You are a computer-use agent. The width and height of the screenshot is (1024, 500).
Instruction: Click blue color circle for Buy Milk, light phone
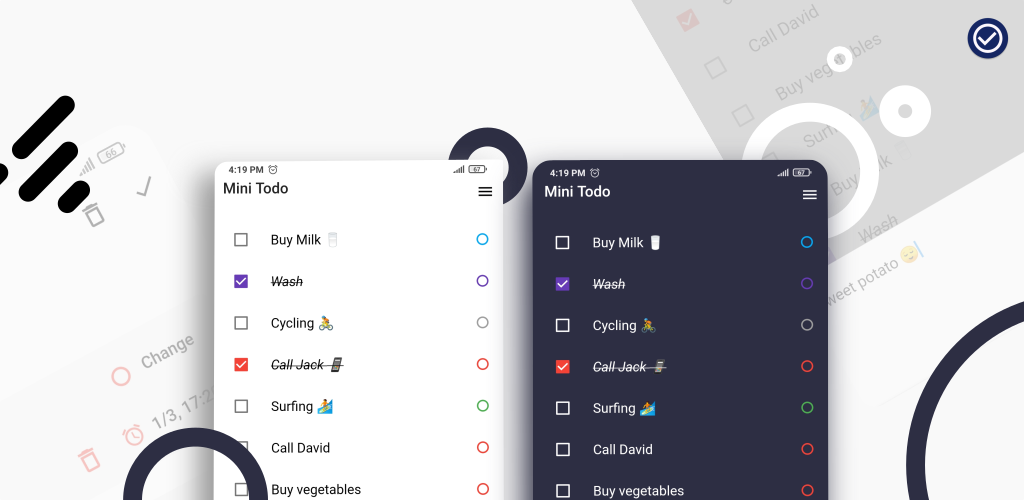pos(483,239)
